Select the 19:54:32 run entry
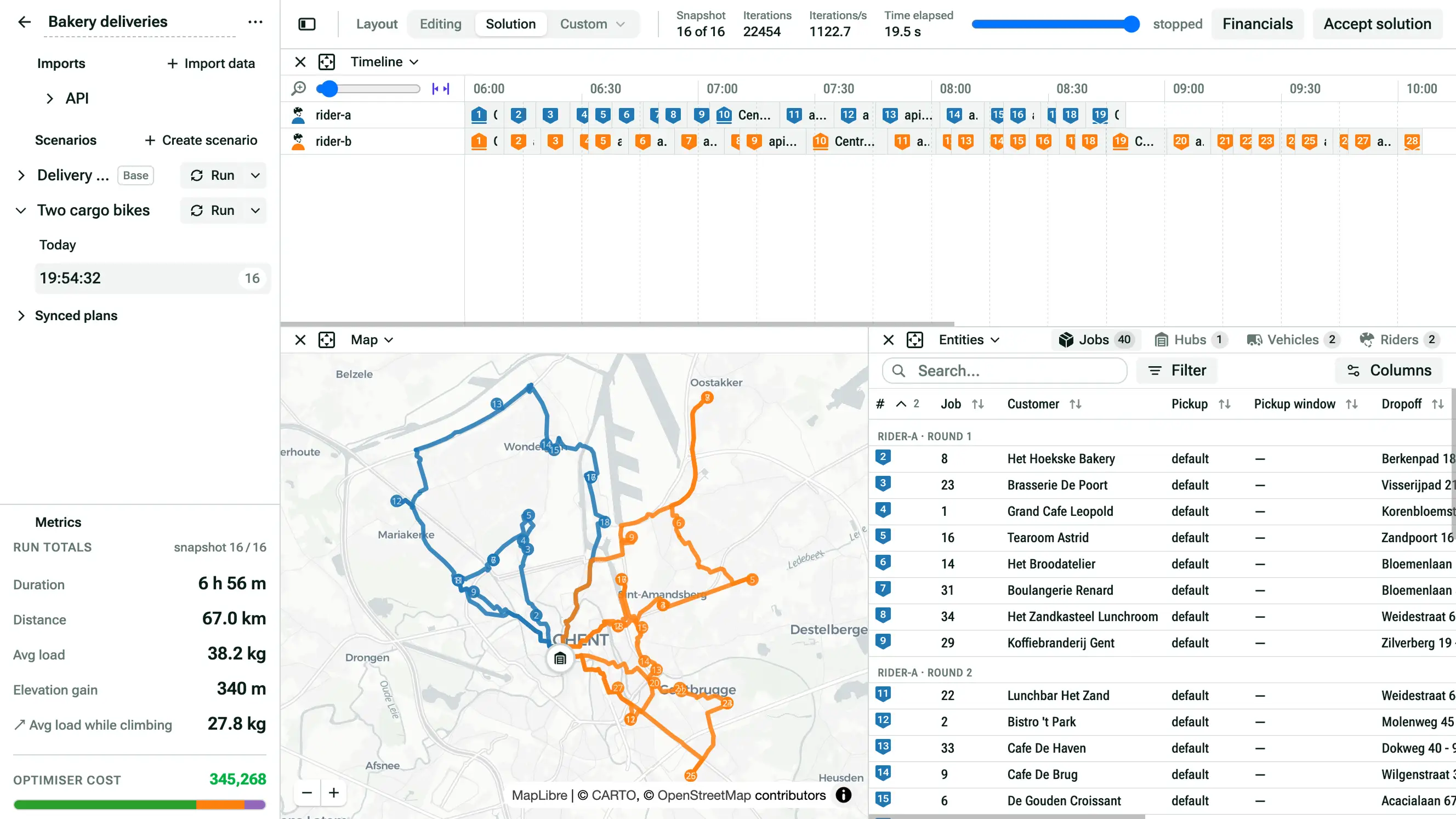The width and height of the screenshot is (1456, 819). pos(152,278)
